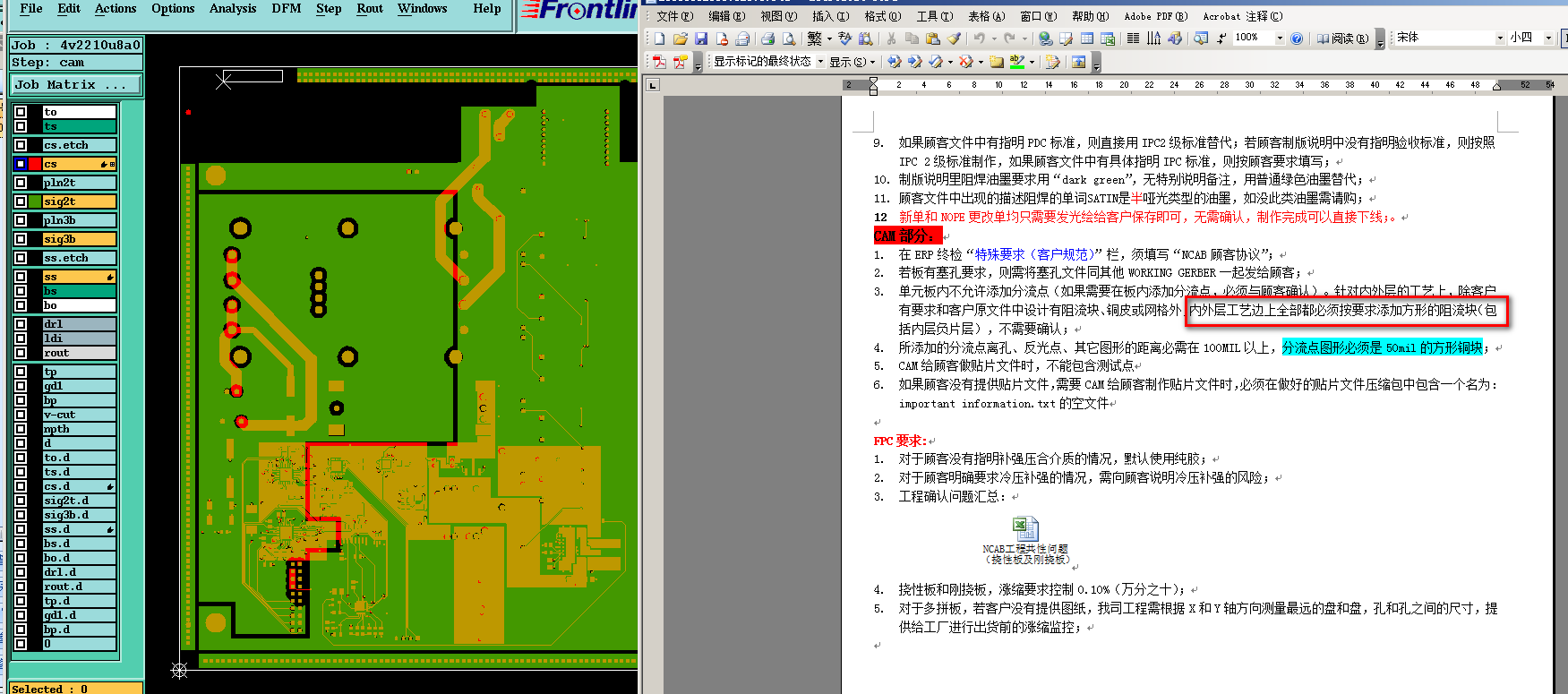Create a new blank document in Word
This screenshot has height=694, width=1568.
[659, 39]
